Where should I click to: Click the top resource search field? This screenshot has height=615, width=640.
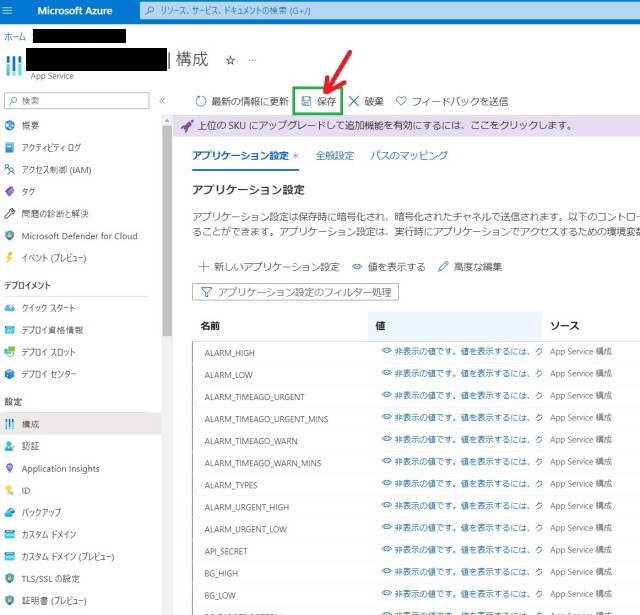pyautogui.click(x=390, y=11)
